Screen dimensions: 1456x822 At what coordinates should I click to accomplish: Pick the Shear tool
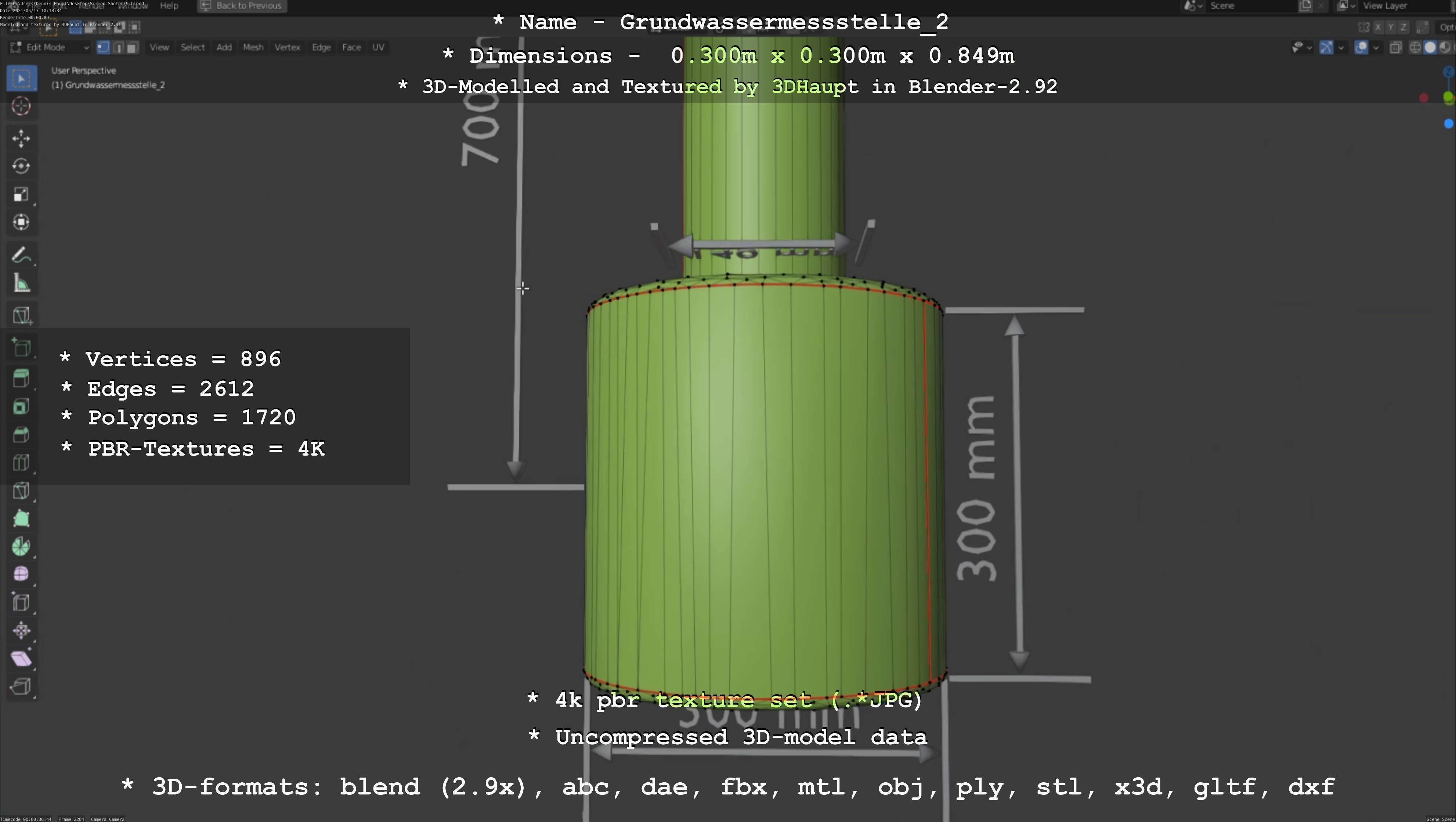pos(21,659)
